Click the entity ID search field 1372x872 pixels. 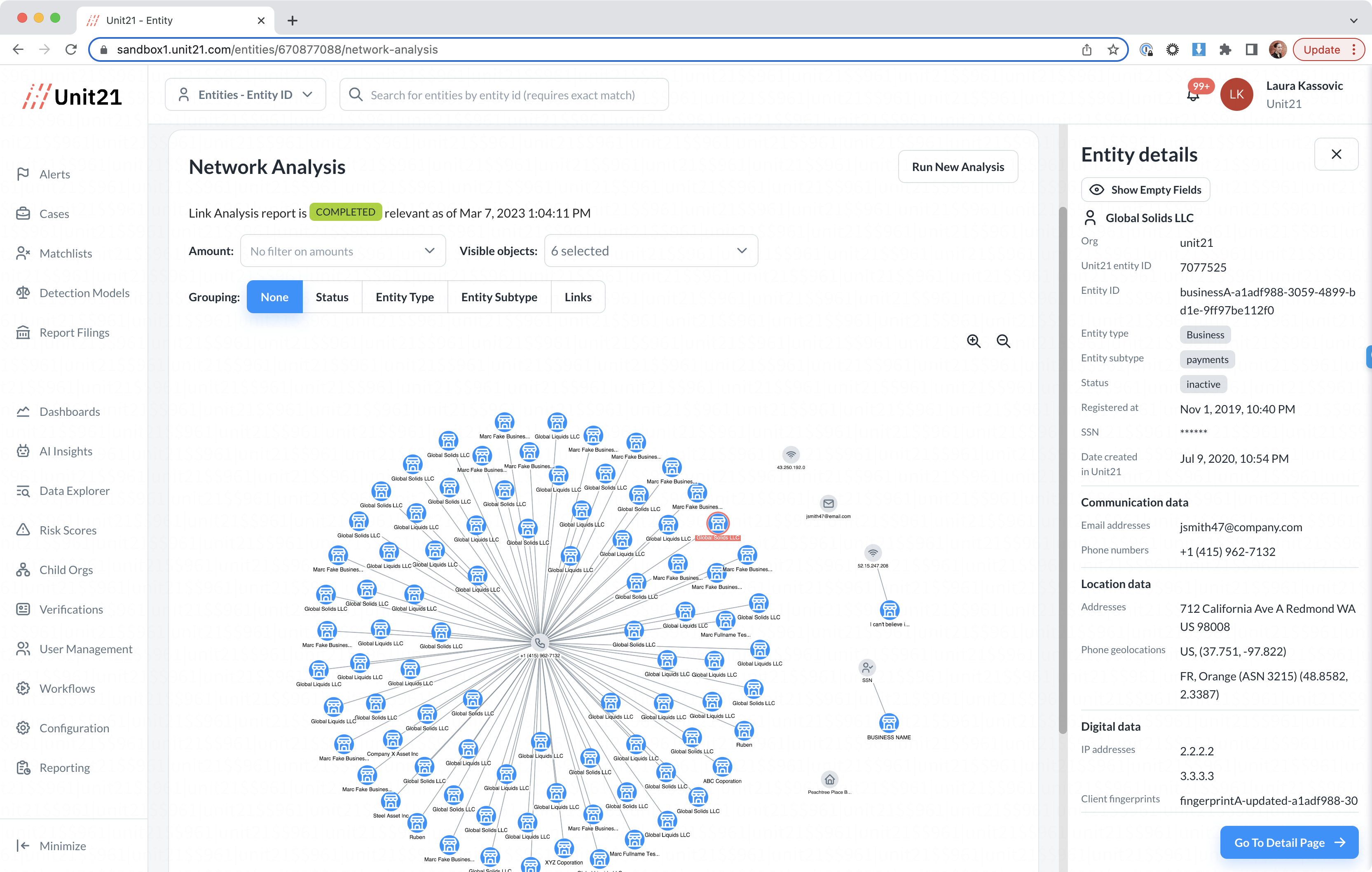tap(503, 95)
